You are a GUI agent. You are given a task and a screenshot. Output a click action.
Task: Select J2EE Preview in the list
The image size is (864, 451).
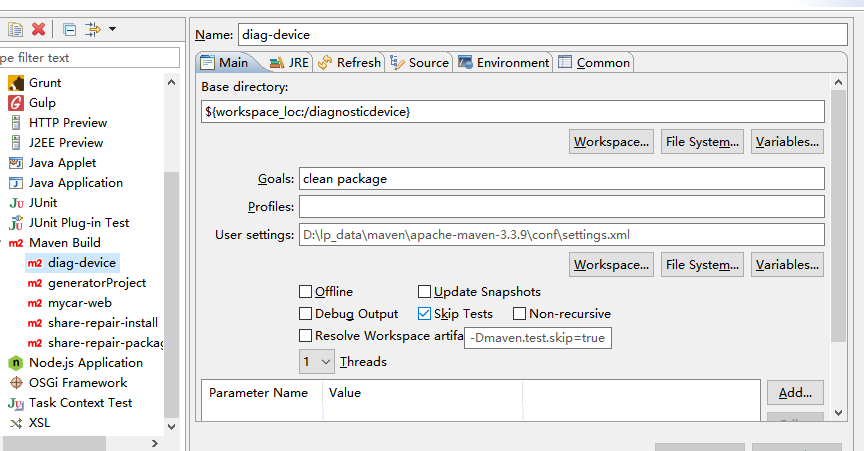point(66,143)
